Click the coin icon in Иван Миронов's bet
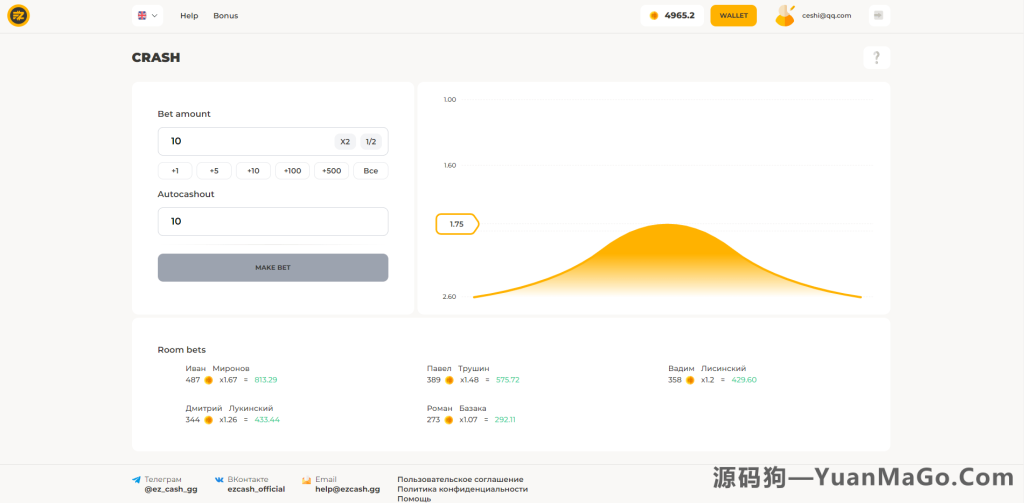Viewport: 1024px width, 503px height. click(209, 380)
